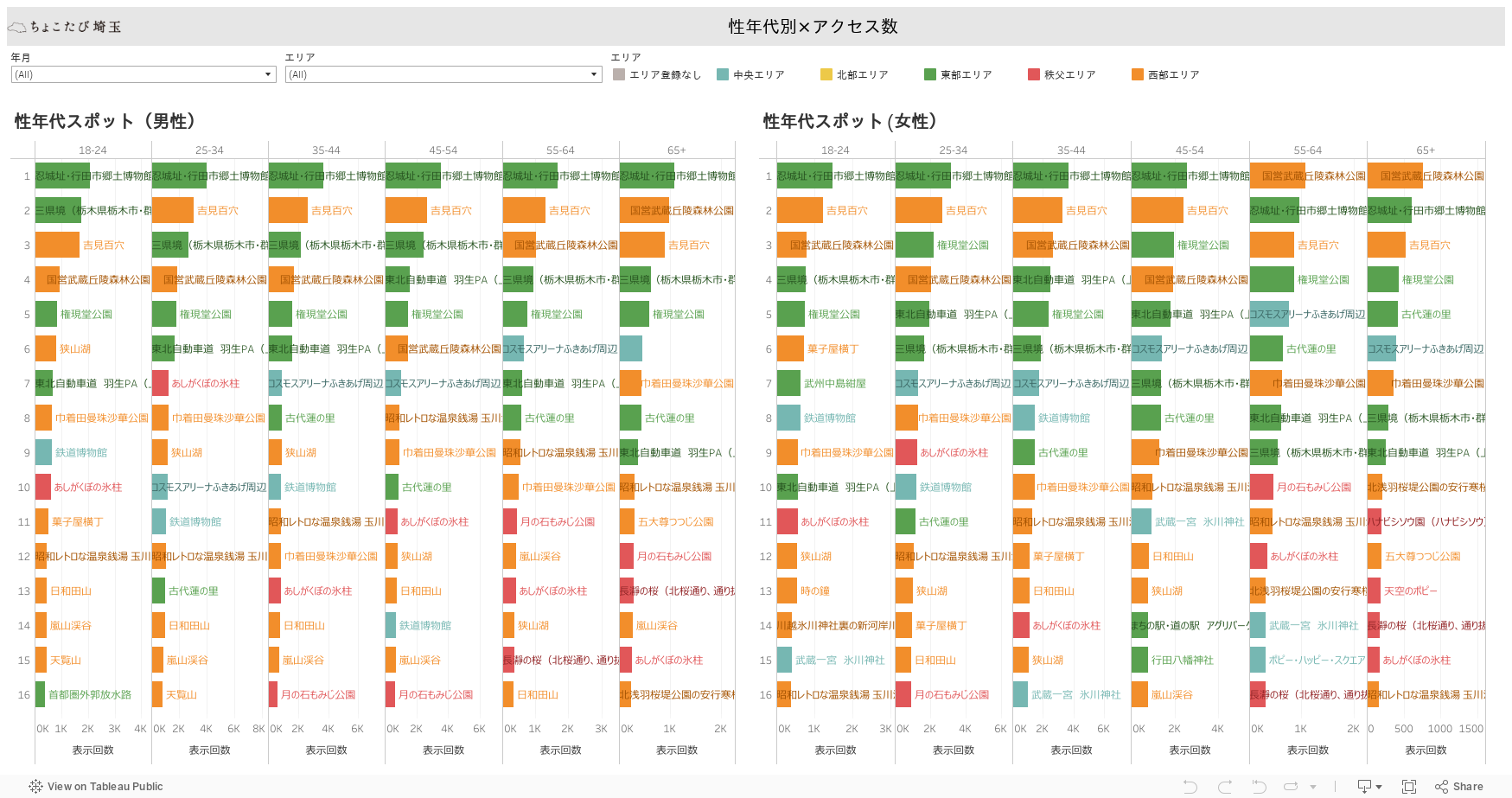Click 古代蓮の里 label in male 35-44 rank 8
The height and width of the screenshot is (798, 1512).
tap(310, 418)
